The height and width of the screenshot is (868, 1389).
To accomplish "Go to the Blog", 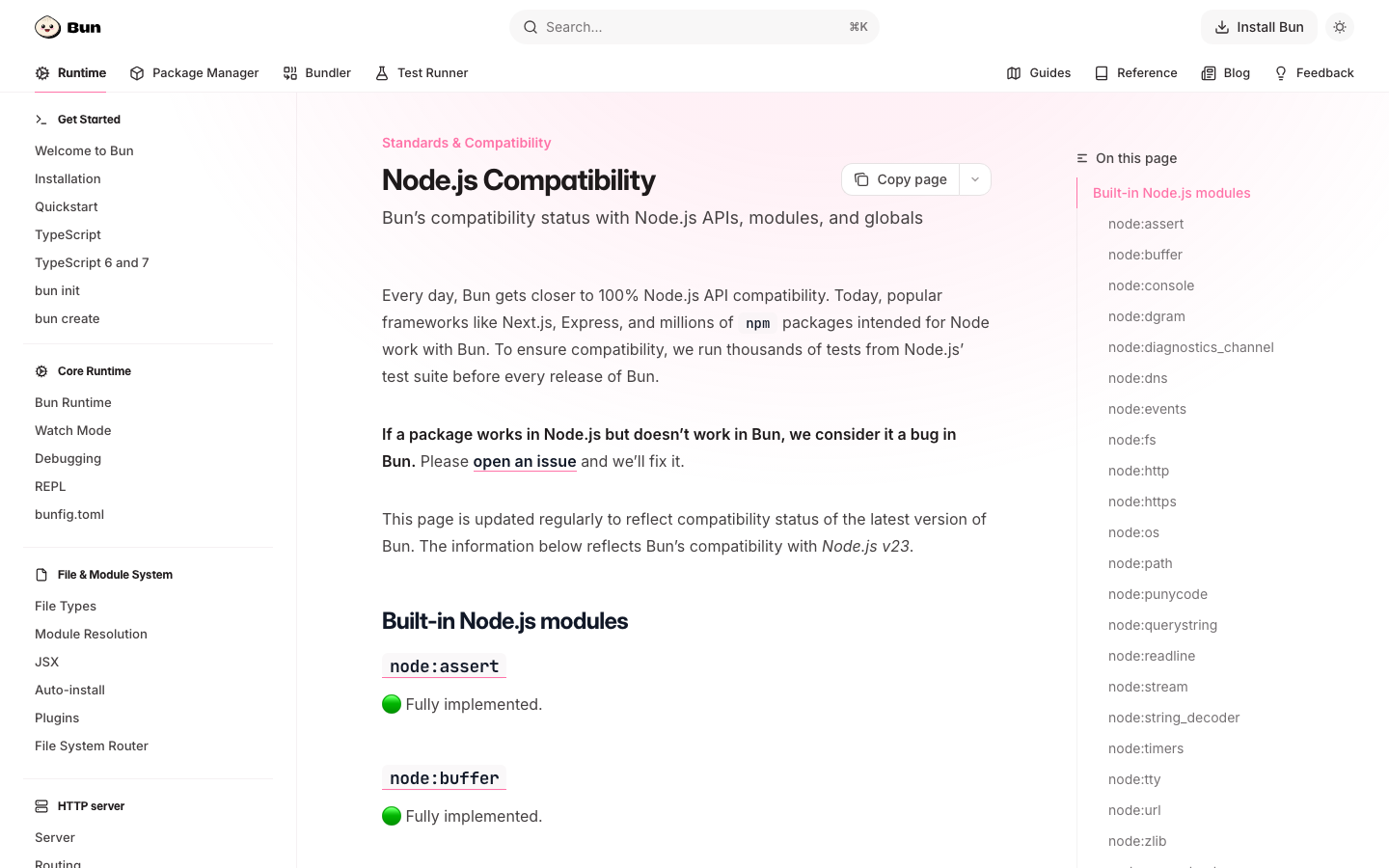I will coord(1226,73).
